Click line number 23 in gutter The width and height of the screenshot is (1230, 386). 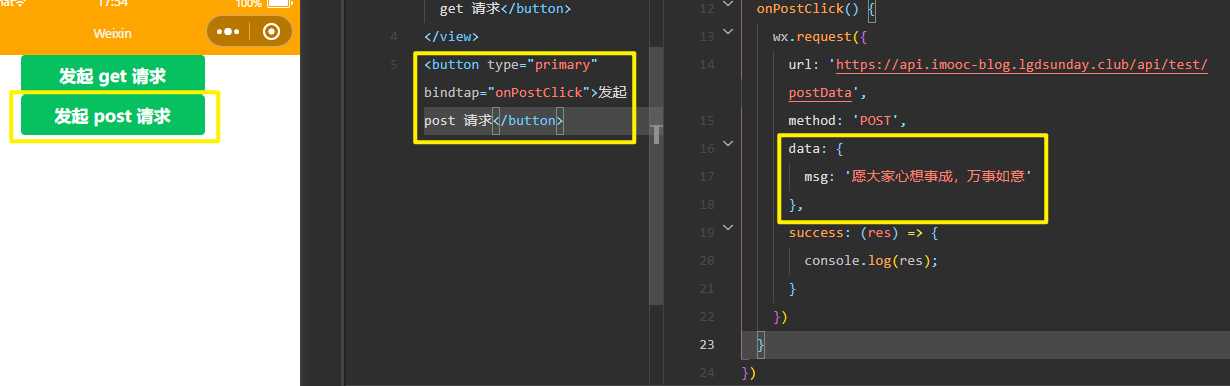(x=707, y=344)
